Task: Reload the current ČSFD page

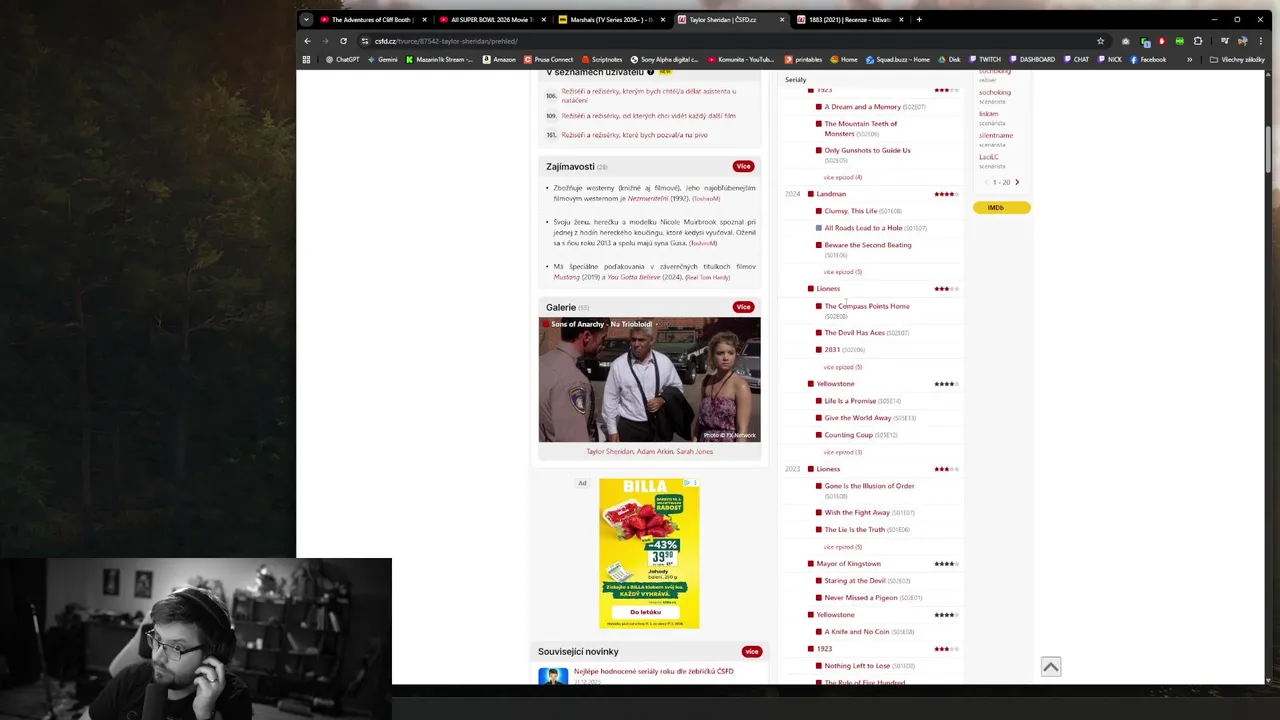Action: tap(343, 41)
